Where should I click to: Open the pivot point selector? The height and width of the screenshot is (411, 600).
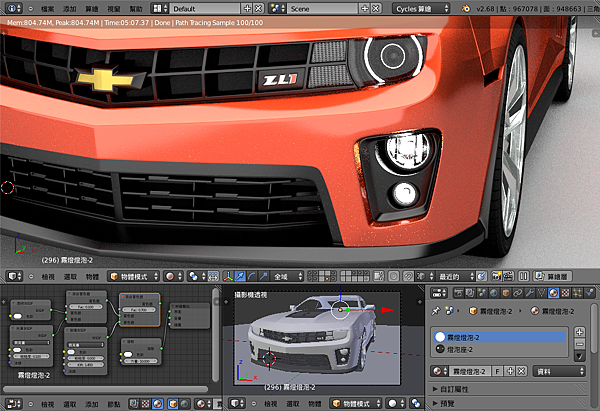(197, 276)
